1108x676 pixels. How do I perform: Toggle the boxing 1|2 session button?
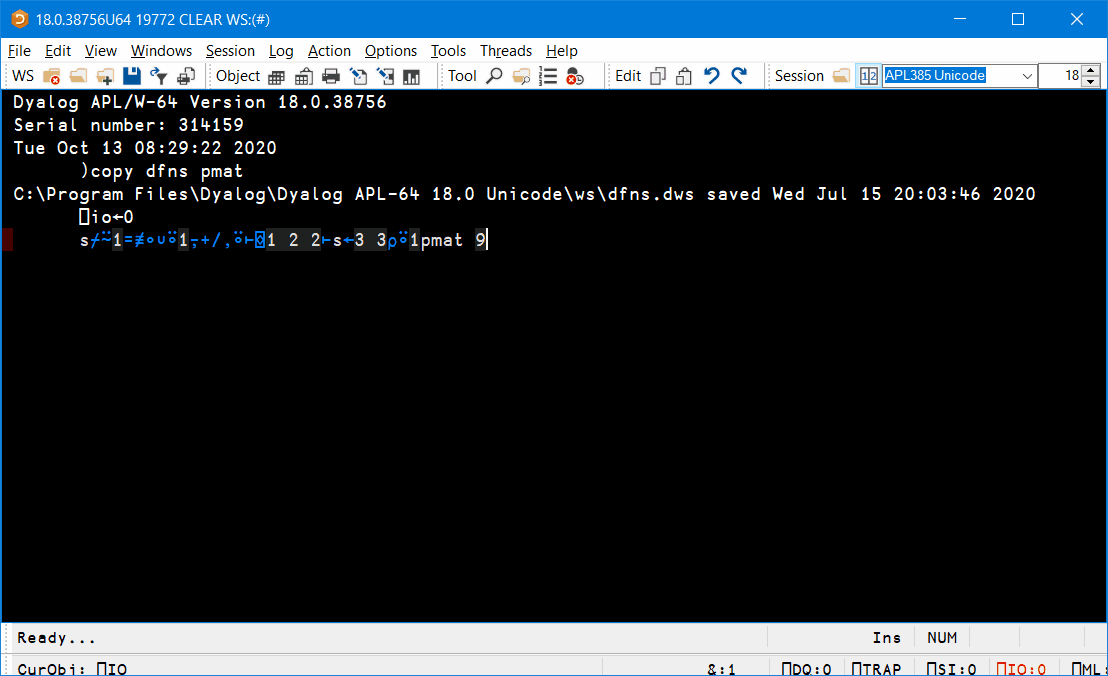click(x=868, y=76)
